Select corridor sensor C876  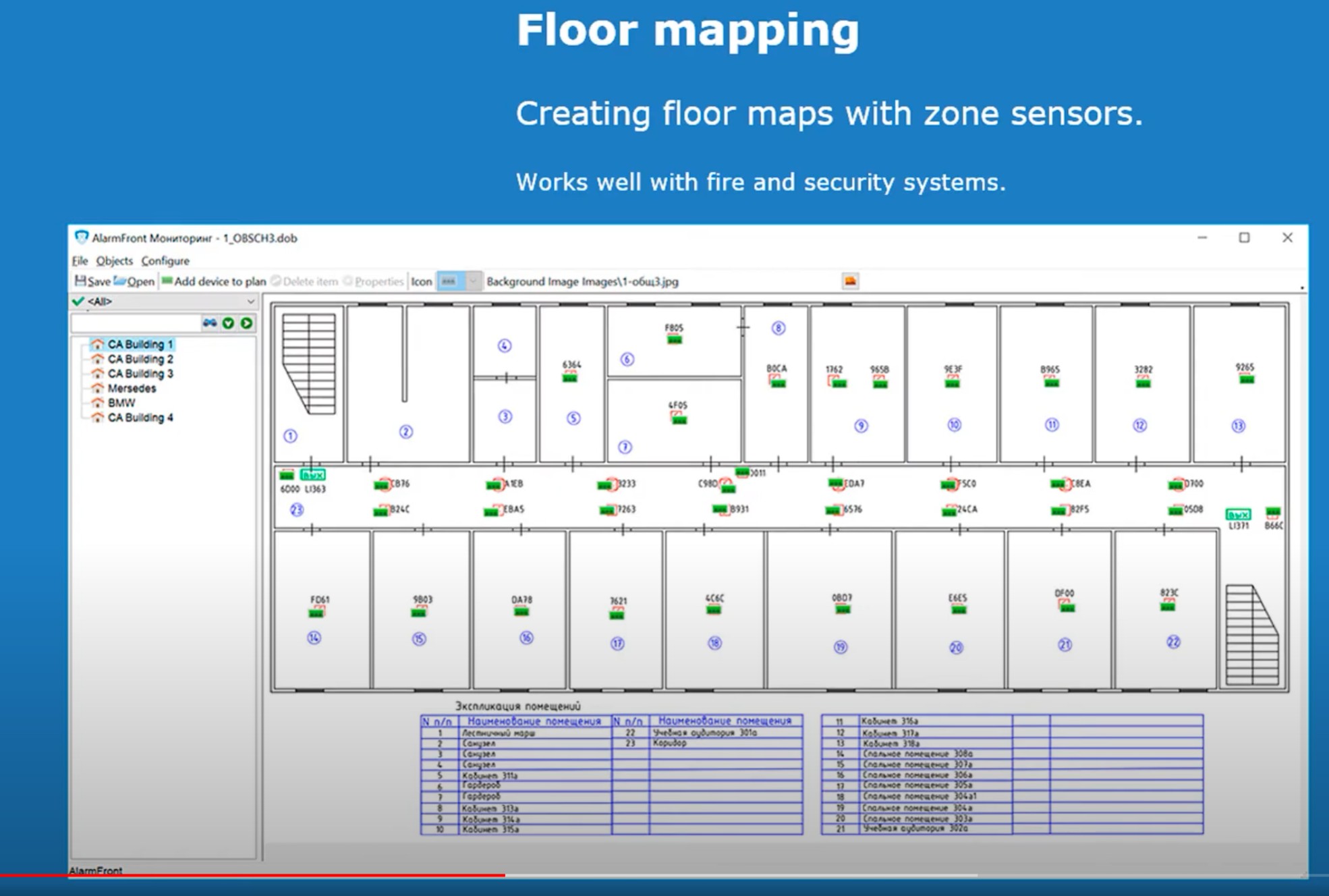383,484
